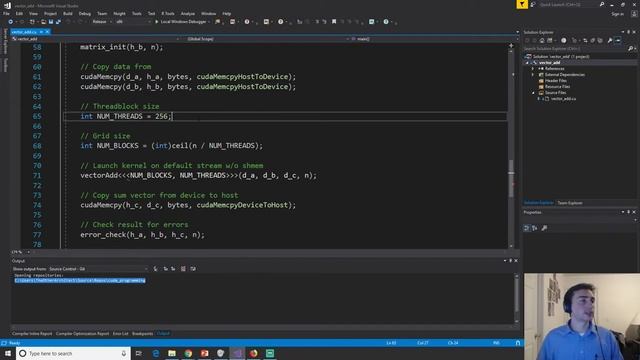Click Task View icon on taskbar
The image size is (640, 360).
click(139, 353)
